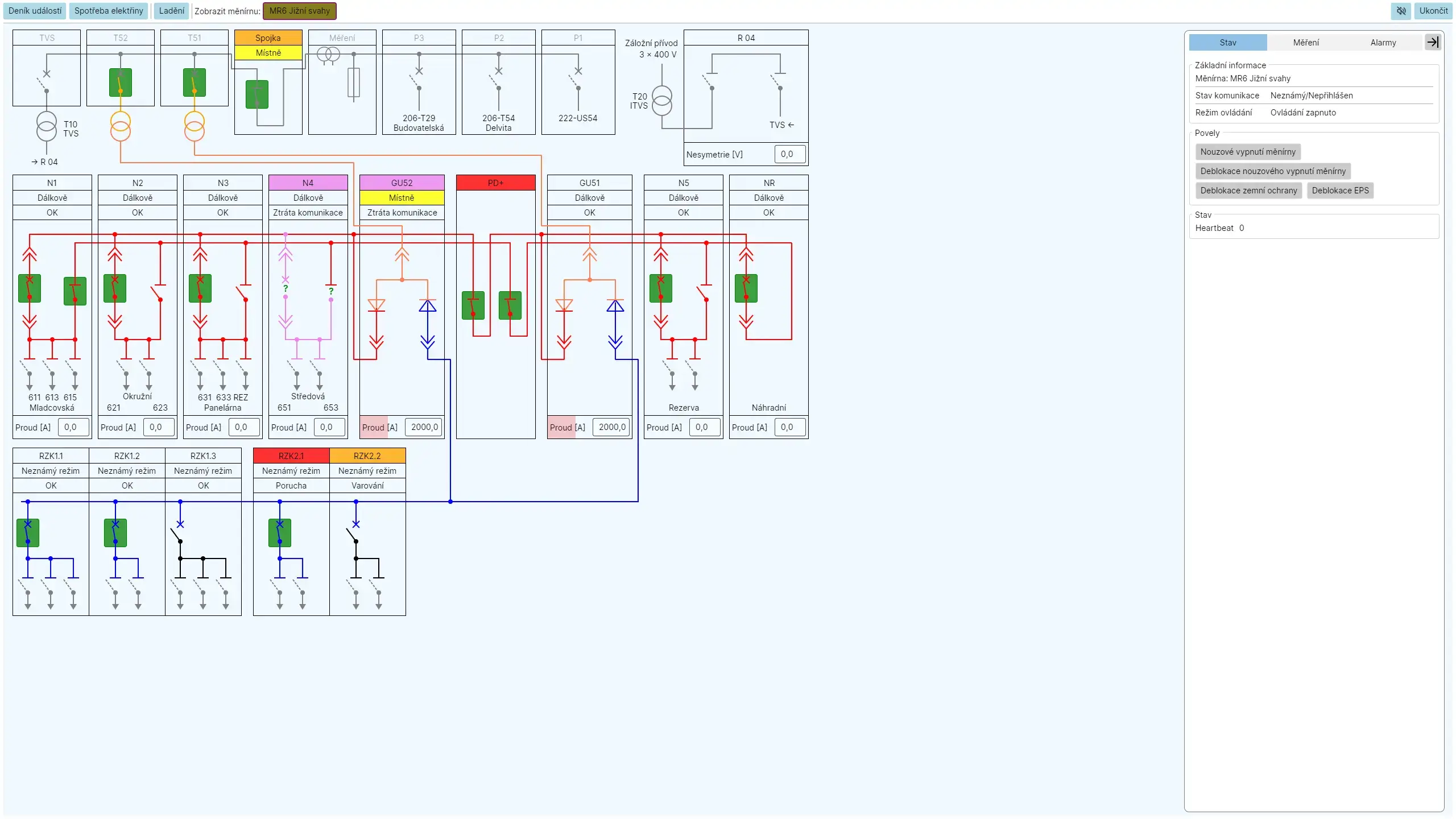Click Ukončit to exit
The width and height of the screenshot is (1456, 819).
[x=1433, y=11]
